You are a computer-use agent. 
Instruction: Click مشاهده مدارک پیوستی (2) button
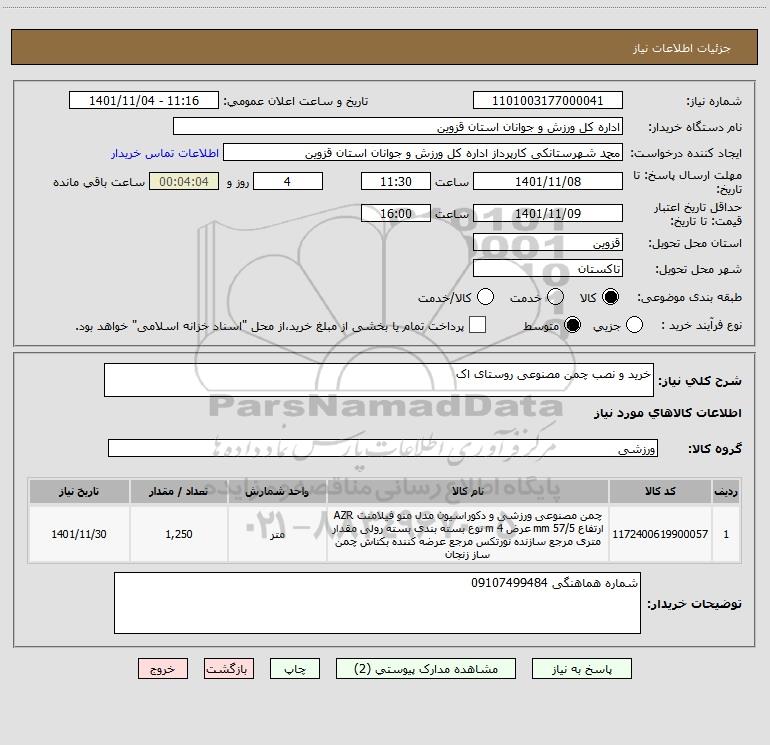coord(426,669)
